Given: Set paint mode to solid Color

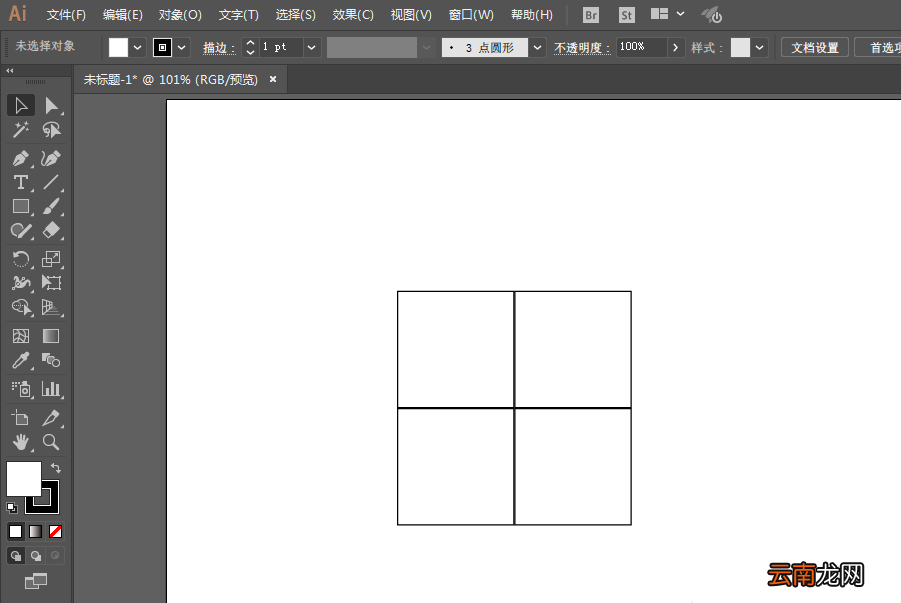Looking at the screenshot, I should pyautogui.click(x=16, y=532).
